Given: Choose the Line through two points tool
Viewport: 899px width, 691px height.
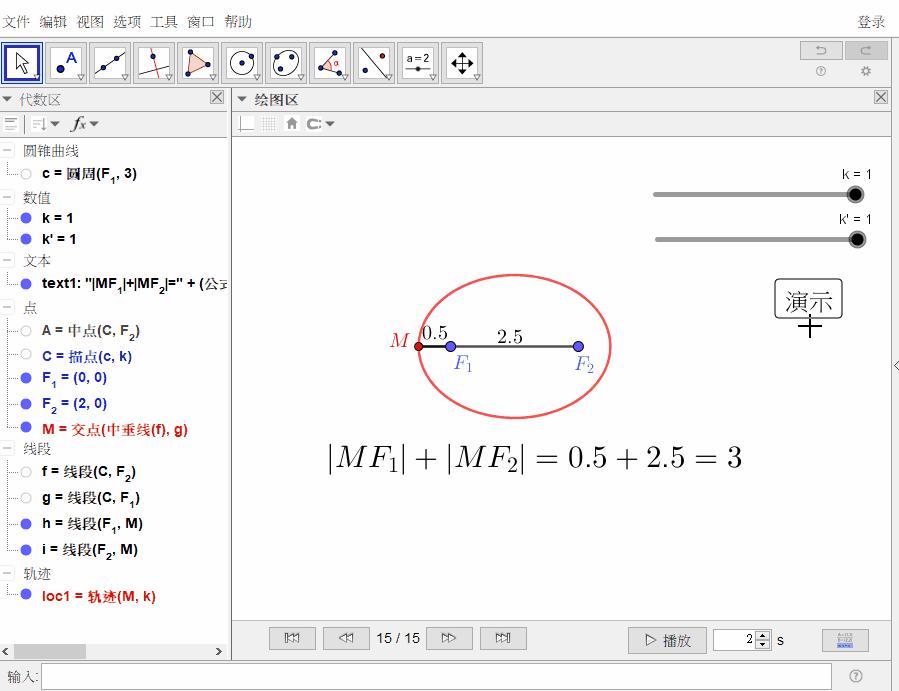Looking at the screenshot, I should tap(110, 63).
